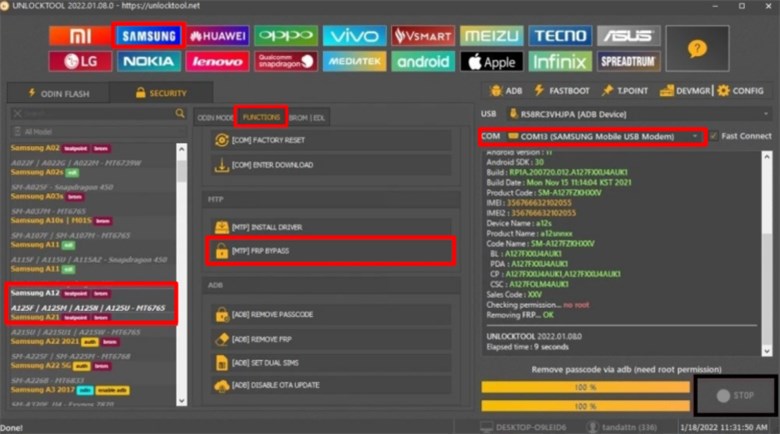Click MTP Install Driver
Screen dimensions: 780x434
click(x=332, y=227)
